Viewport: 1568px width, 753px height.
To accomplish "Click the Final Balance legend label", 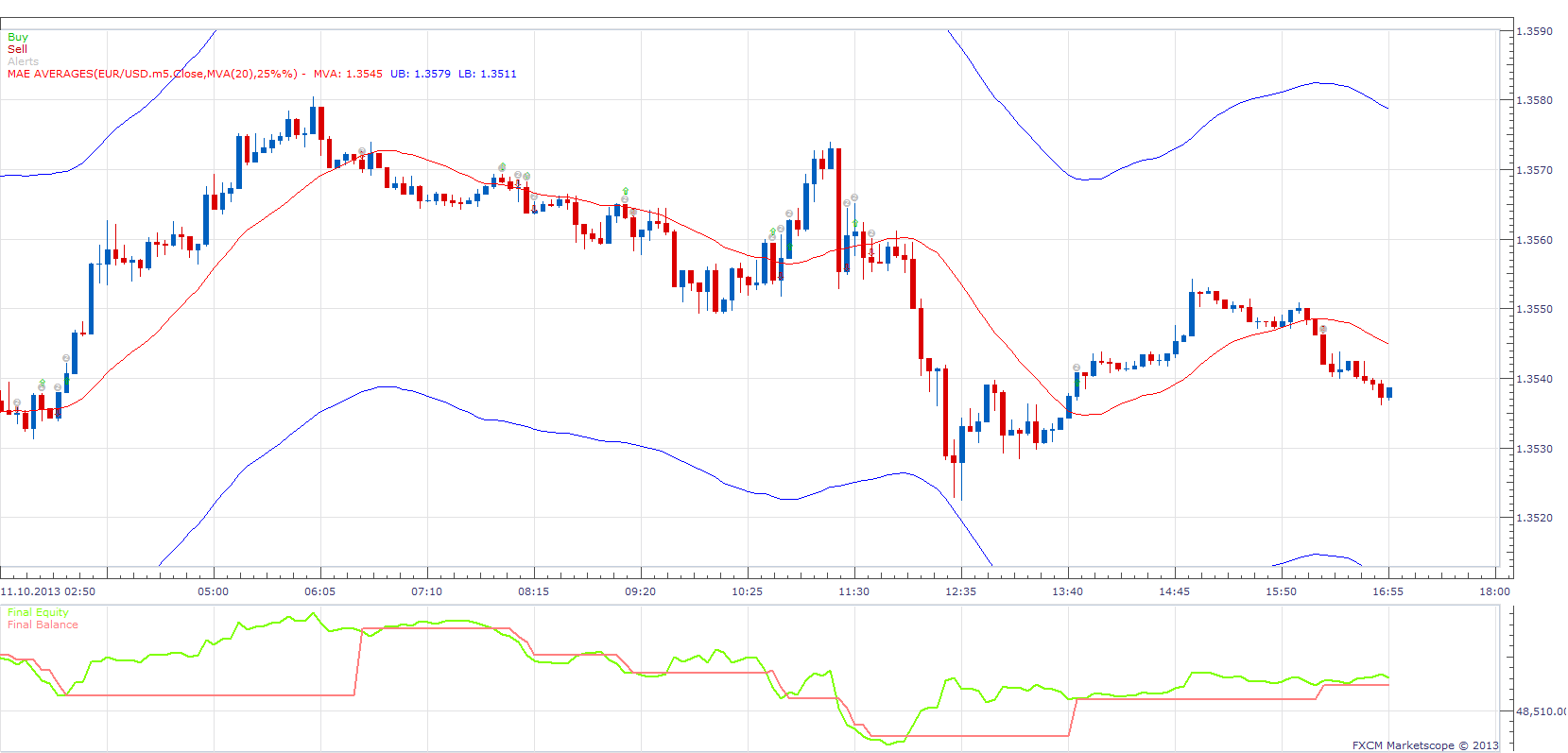I will (x=43, y=625).
